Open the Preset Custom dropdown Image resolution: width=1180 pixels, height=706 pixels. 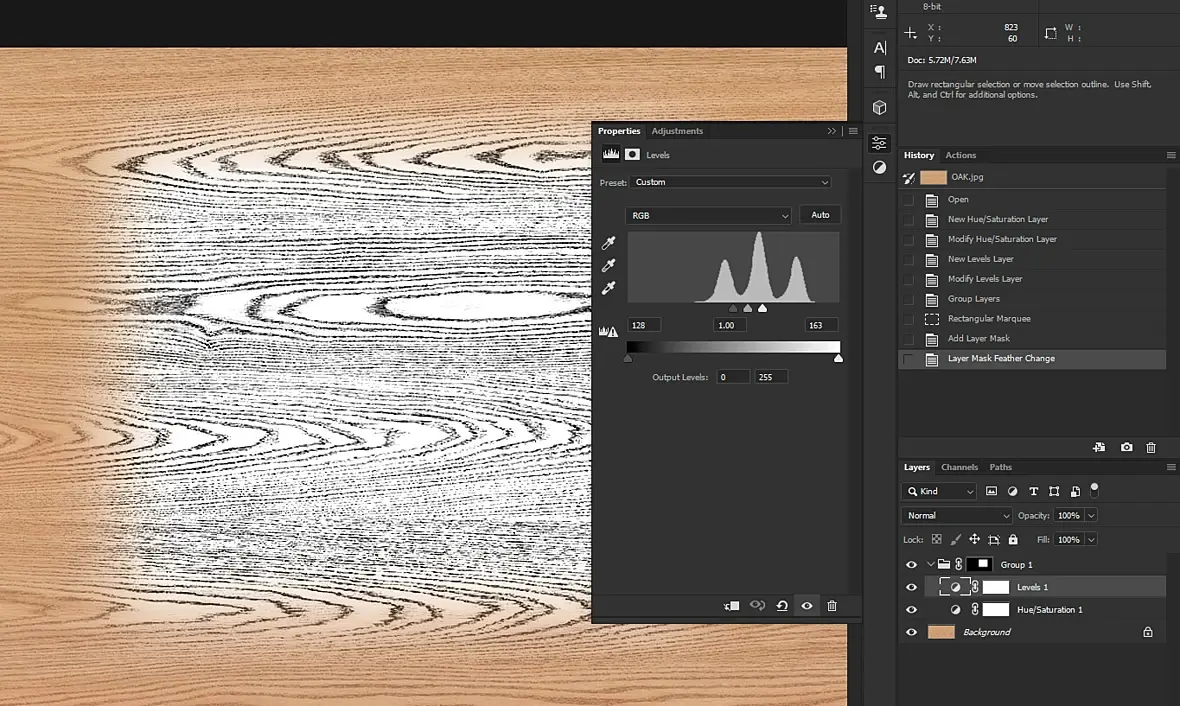click(x=731, y=182)
